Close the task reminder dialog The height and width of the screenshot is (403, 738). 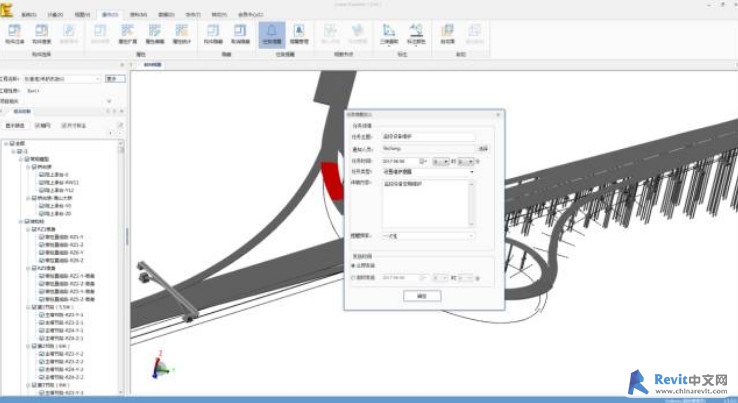pyautogui.click(x=498, y=115)
